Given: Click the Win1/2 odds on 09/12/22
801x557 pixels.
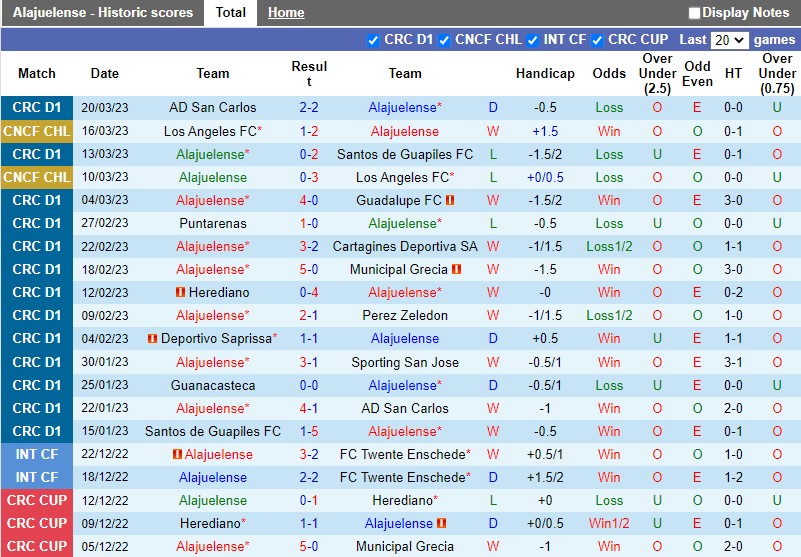Looking at the screenshot, I should click(x=609, y=523).
